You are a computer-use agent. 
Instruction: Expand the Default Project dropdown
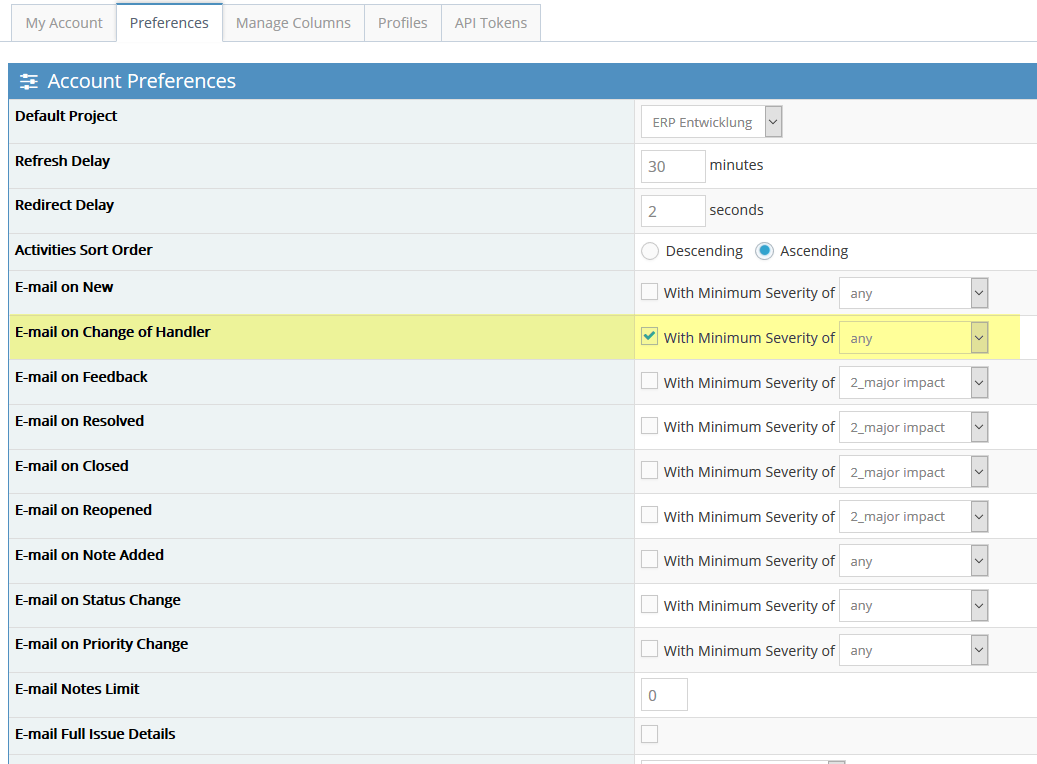pos(711,122)
